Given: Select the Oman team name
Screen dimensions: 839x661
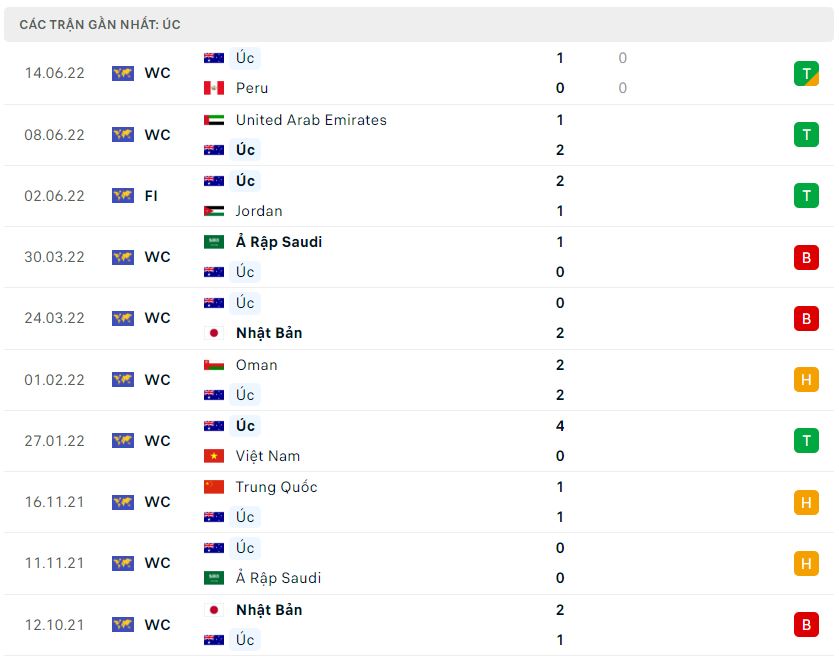Looking at the screenshot, I should 257,365.
